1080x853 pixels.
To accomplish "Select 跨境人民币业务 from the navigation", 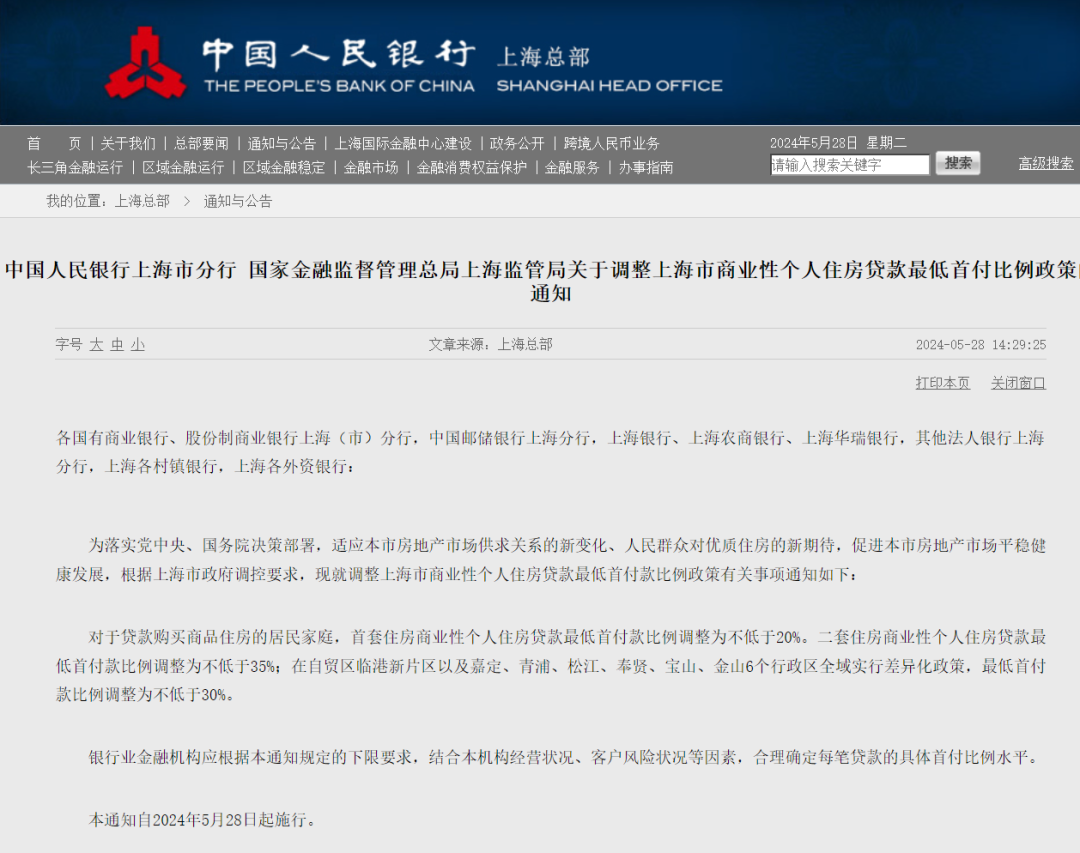I will 611,143.
